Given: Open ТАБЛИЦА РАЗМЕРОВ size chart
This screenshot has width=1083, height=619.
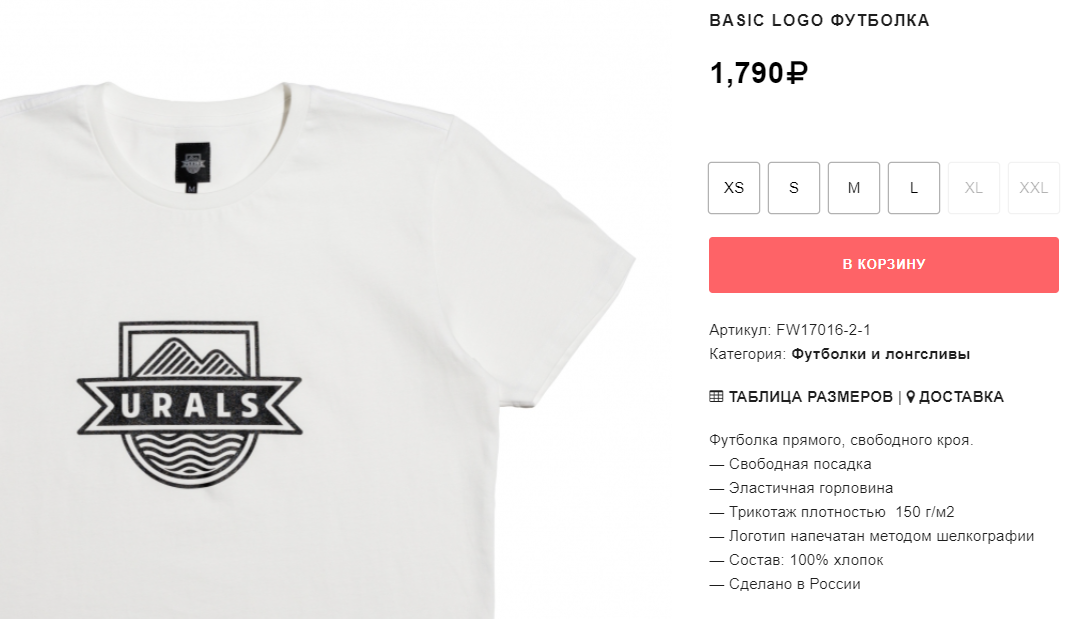Looking at the screenshot, I should pos(810,397).
